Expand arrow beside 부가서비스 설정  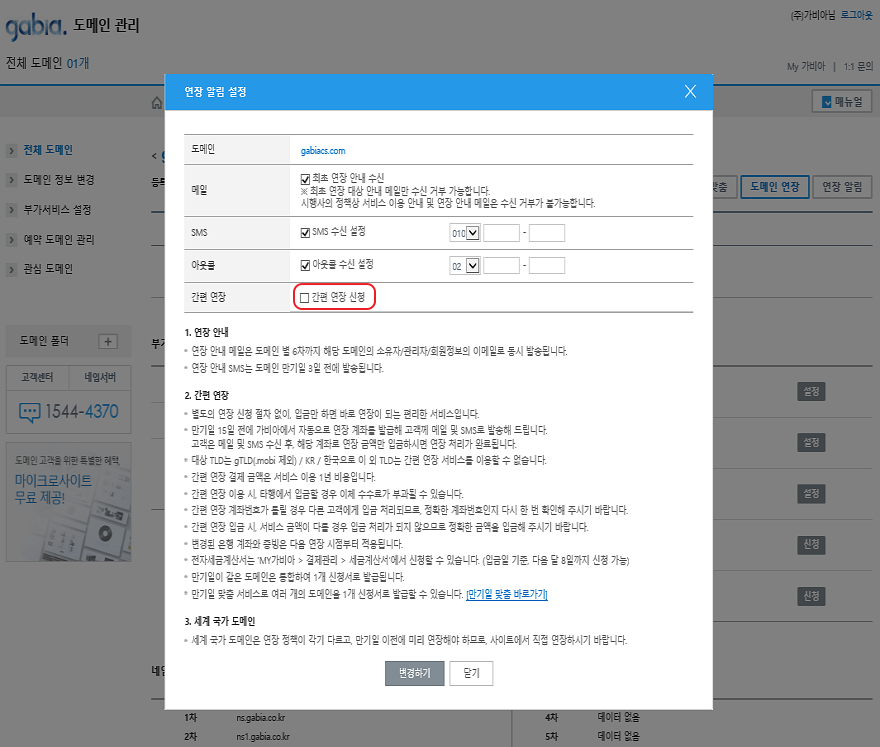[x=11, y=210]
